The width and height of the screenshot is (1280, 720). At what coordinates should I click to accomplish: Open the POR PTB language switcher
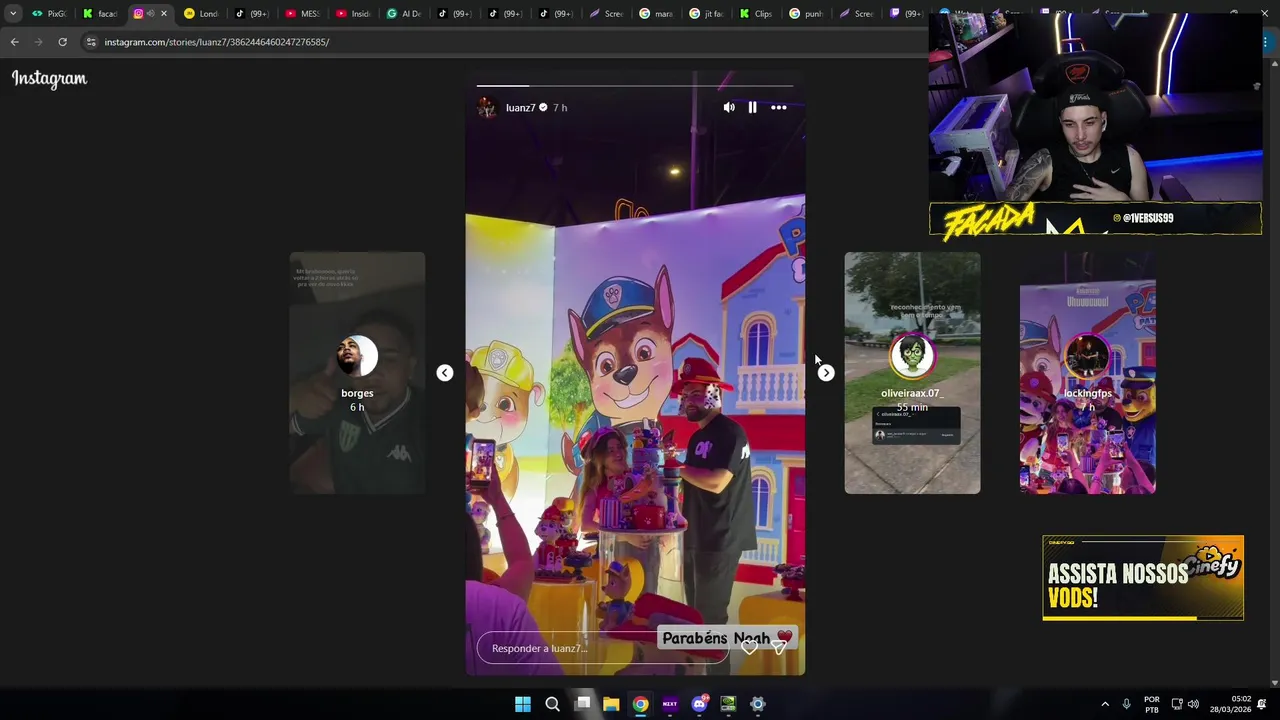1151,704
